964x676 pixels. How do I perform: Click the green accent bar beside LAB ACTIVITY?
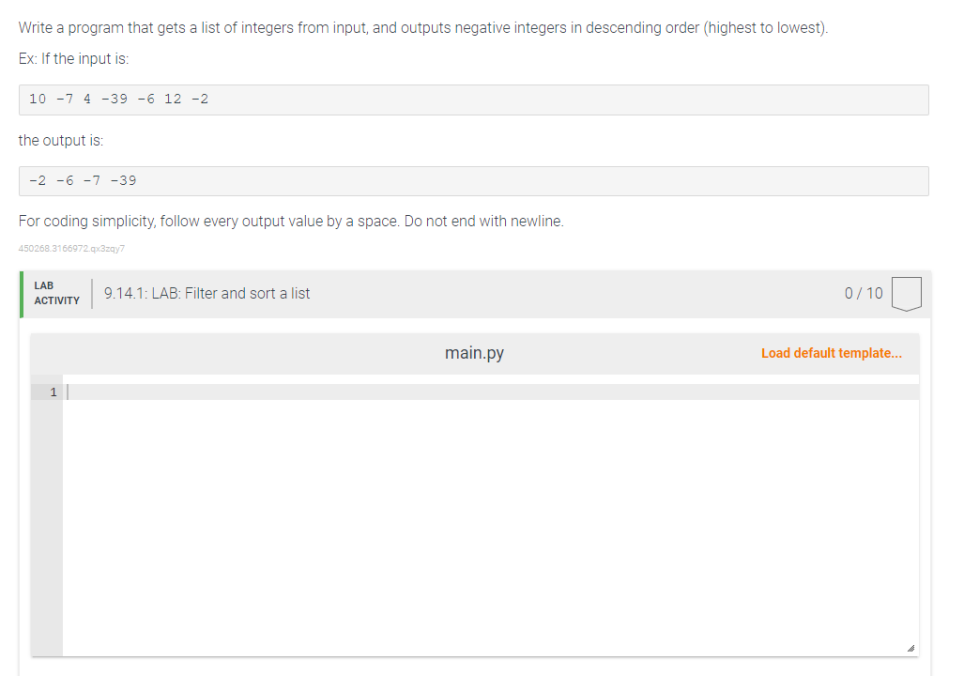(x=22, y=294)
